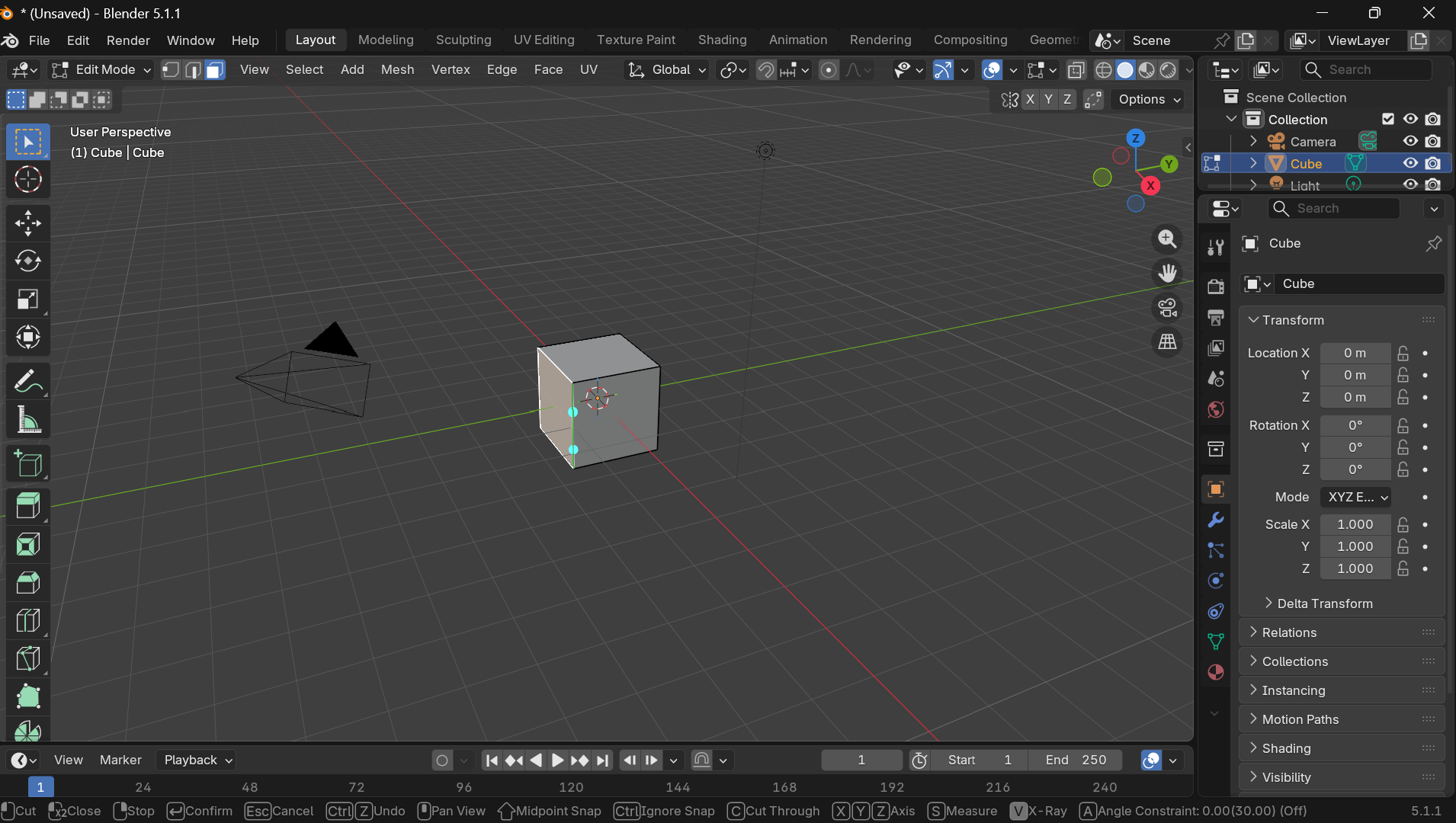Toggle the camera view icon
Viewport: 1456px width, 823px height.
(1167, 308)
